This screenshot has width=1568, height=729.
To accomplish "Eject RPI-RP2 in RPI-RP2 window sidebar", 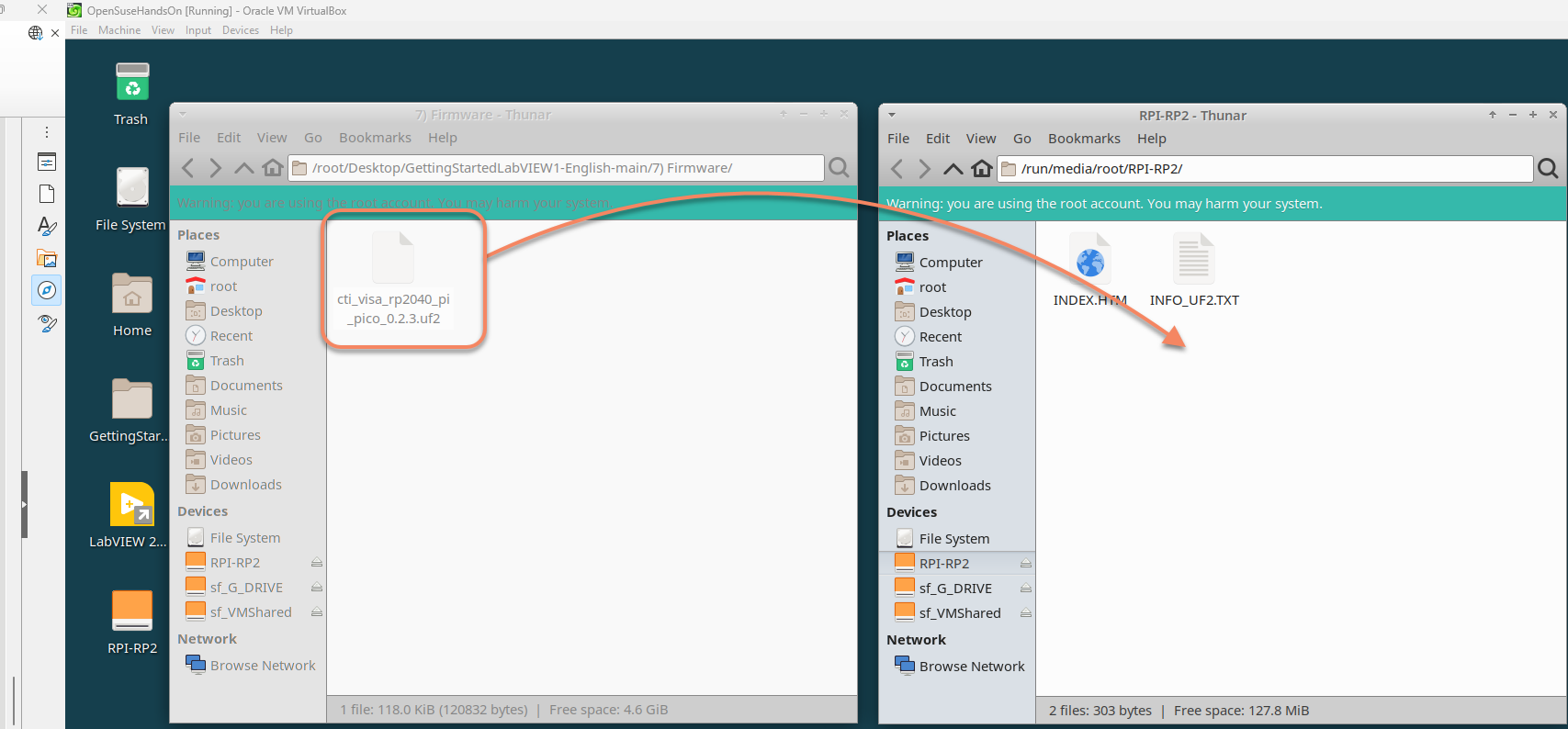I will coord(1025,564).
